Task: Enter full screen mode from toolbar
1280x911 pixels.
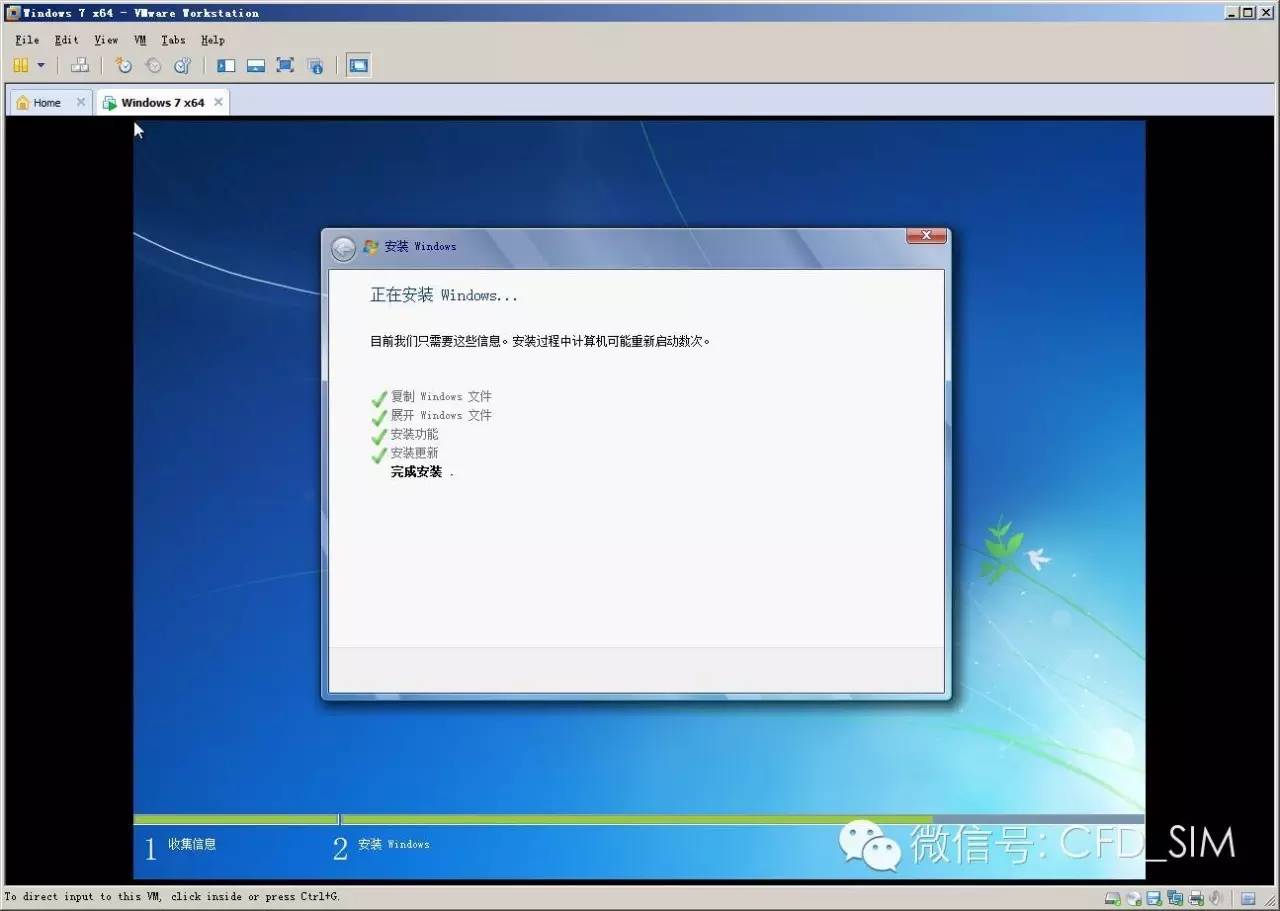Action: [285, 66]
